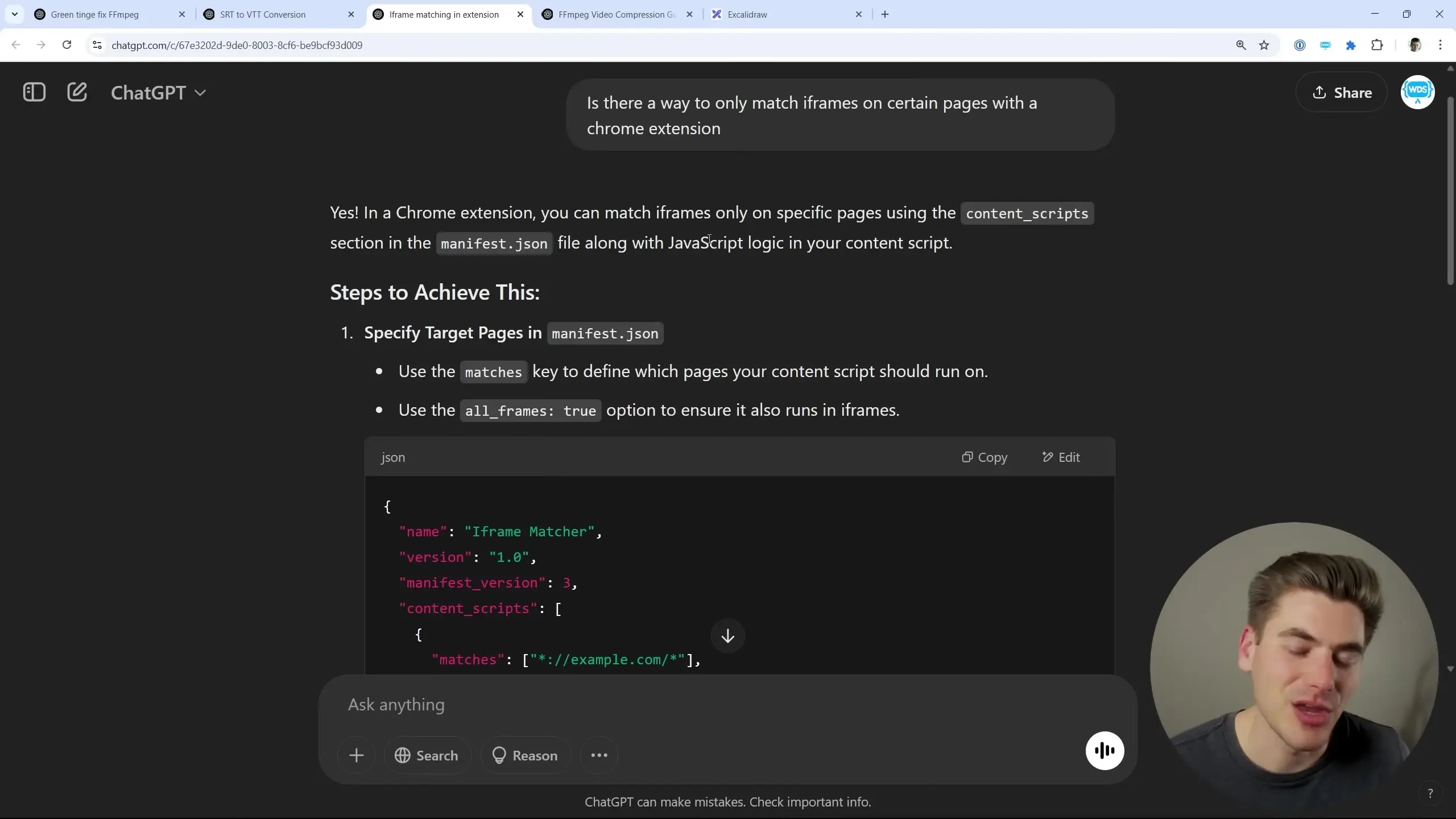
Task: Click the content_scripts inline code
Action: [x=1027, y=213]
